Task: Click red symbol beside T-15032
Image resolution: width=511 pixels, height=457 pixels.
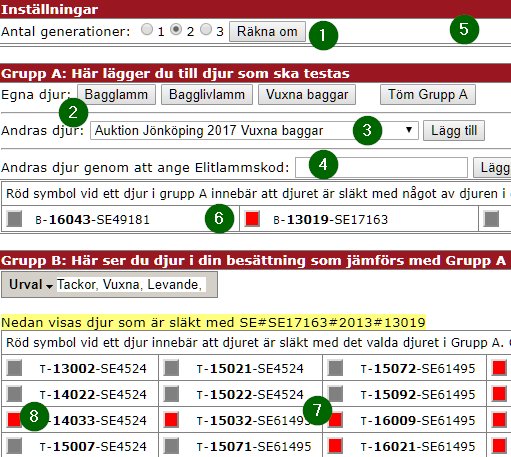Action: (x=171, y=420)
